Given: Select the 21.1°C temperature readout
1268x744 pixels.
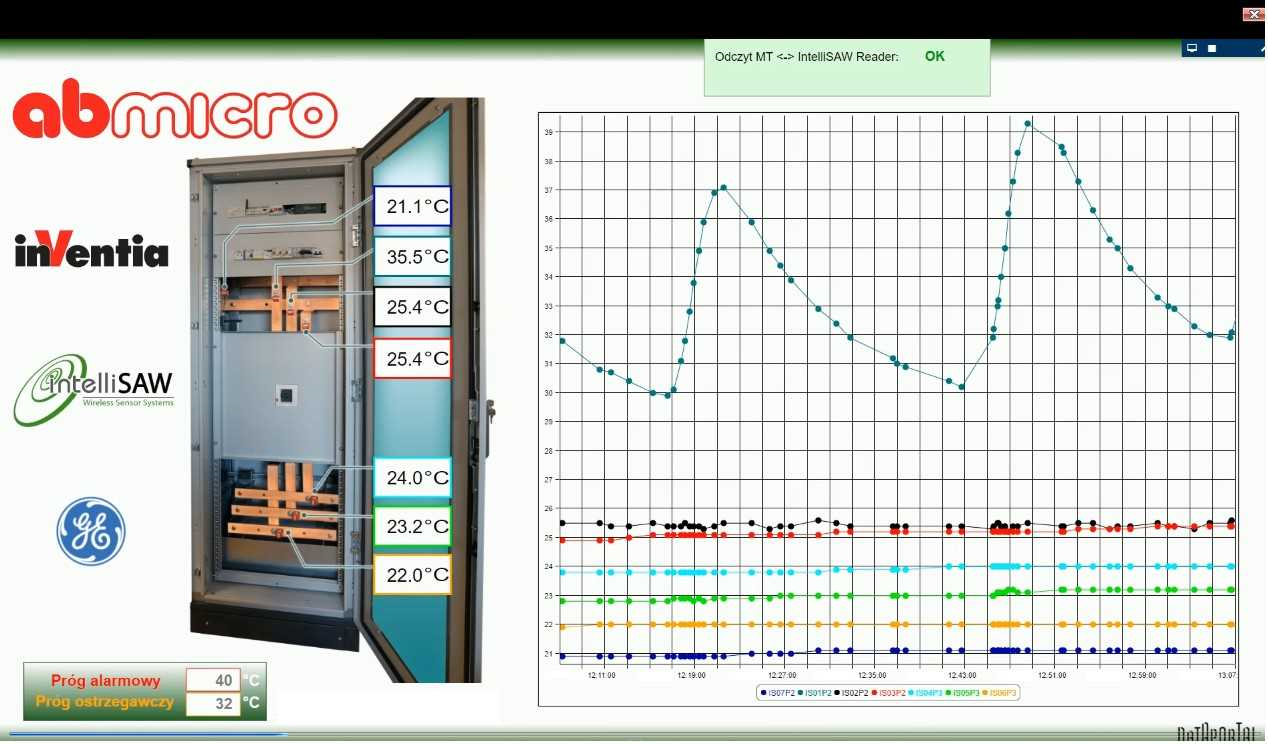Looking at the screenshot, I should point(412,208).
